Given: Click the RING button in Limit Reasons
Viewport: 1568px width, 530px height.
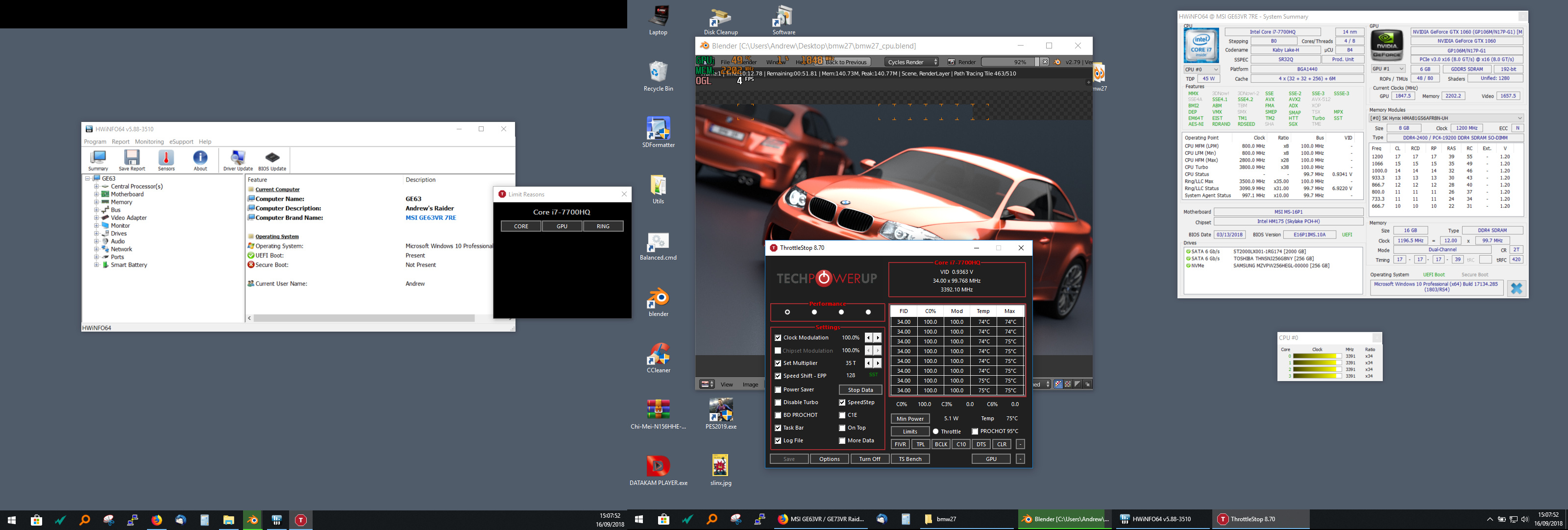Looking at the screenshot, I should pos(603,226).
